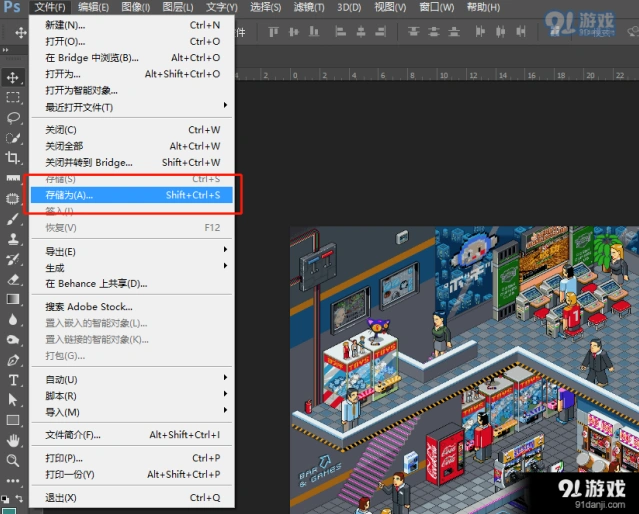Reset default foreground and background colors
The image size is (639, 514).
(5, 498)
